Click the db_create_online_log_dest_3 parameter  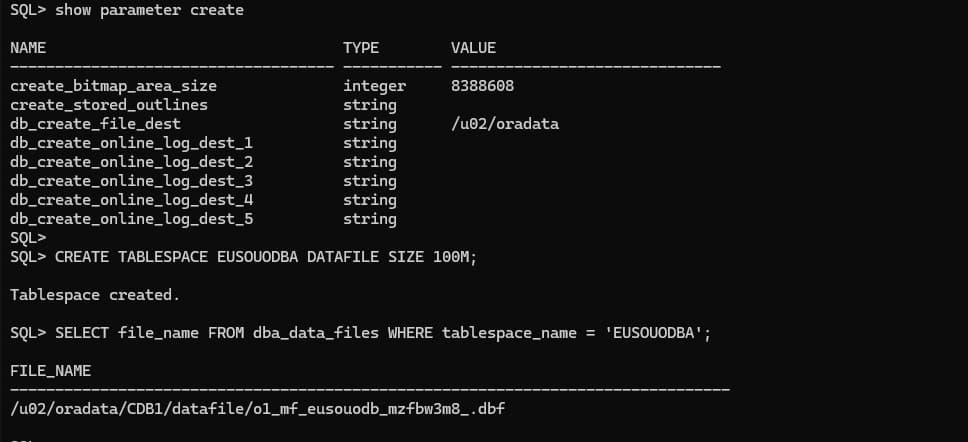pos(131,181)
